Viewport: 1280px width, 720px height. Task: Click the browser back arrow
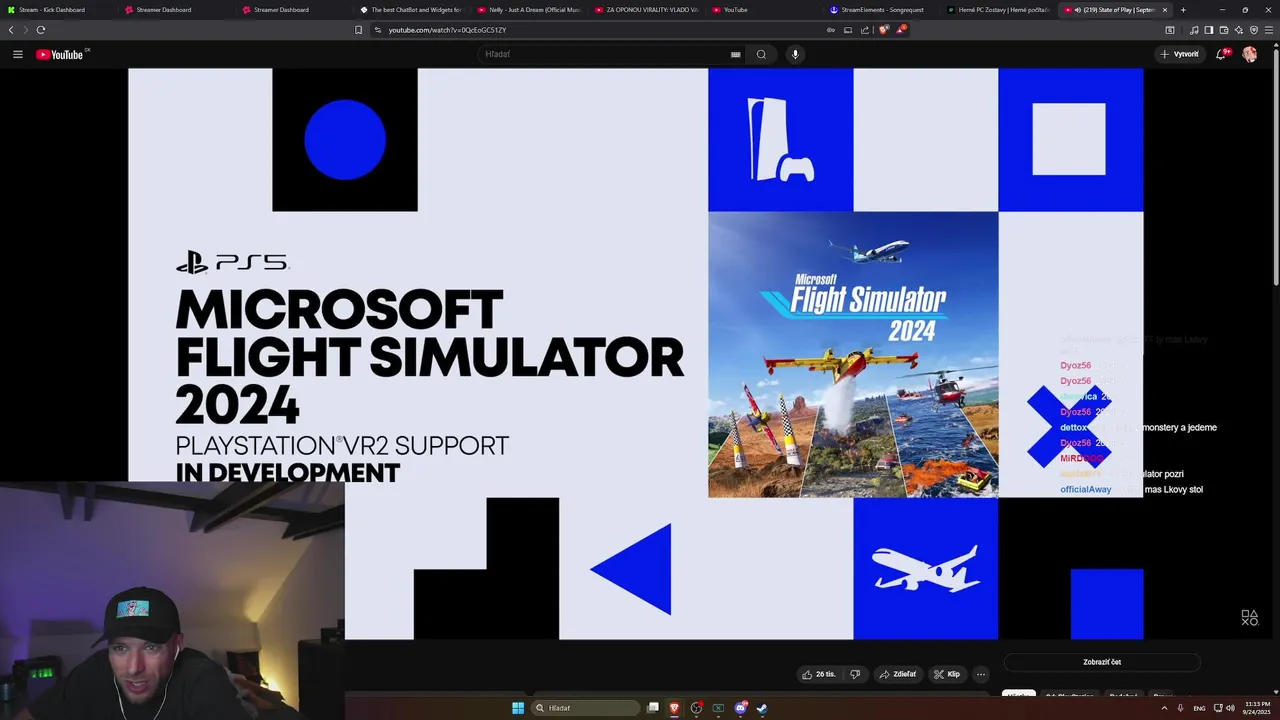11,30
